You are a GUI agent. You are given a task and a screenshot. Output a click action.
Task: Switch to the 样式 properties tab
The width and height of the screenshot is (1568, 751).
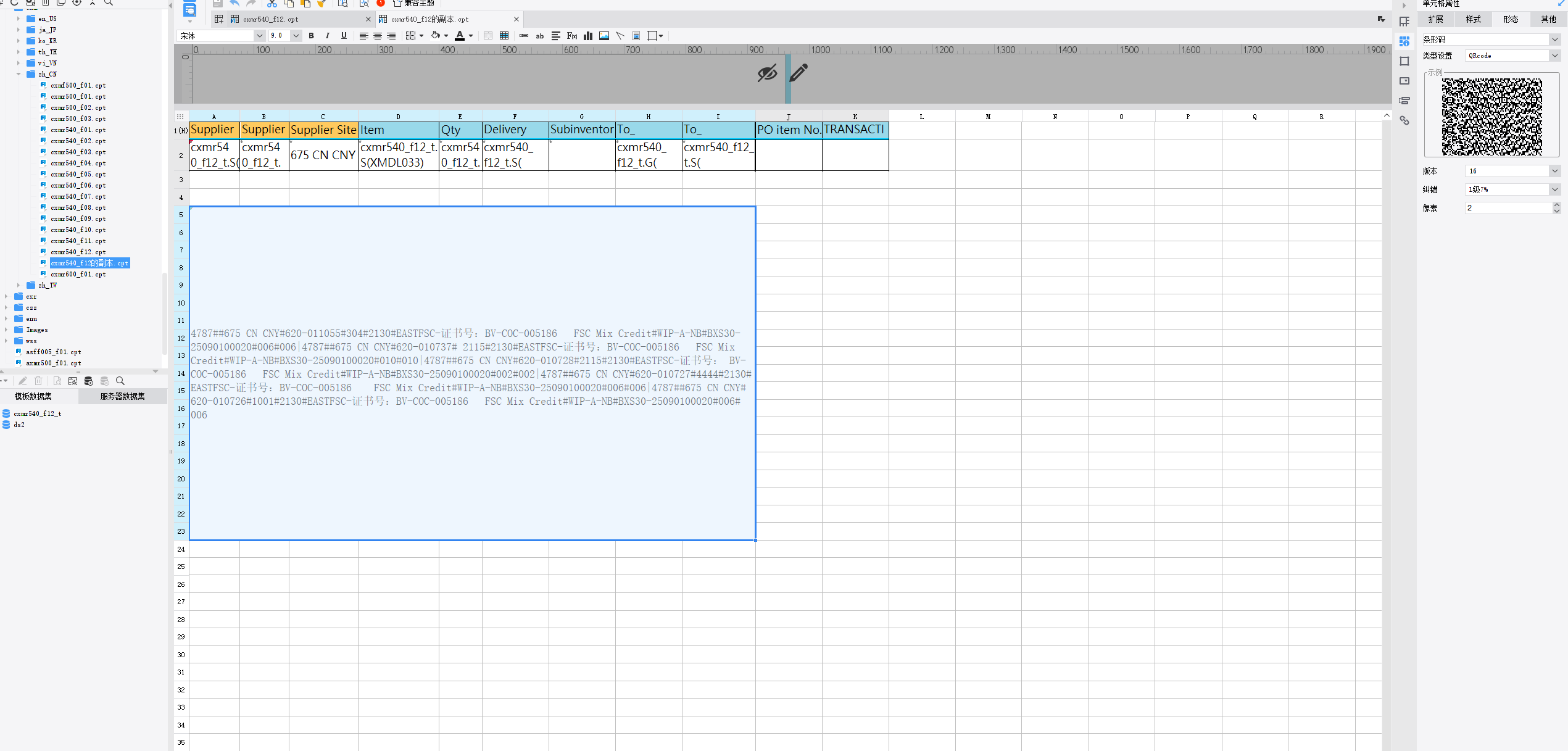pos(1474,19)
